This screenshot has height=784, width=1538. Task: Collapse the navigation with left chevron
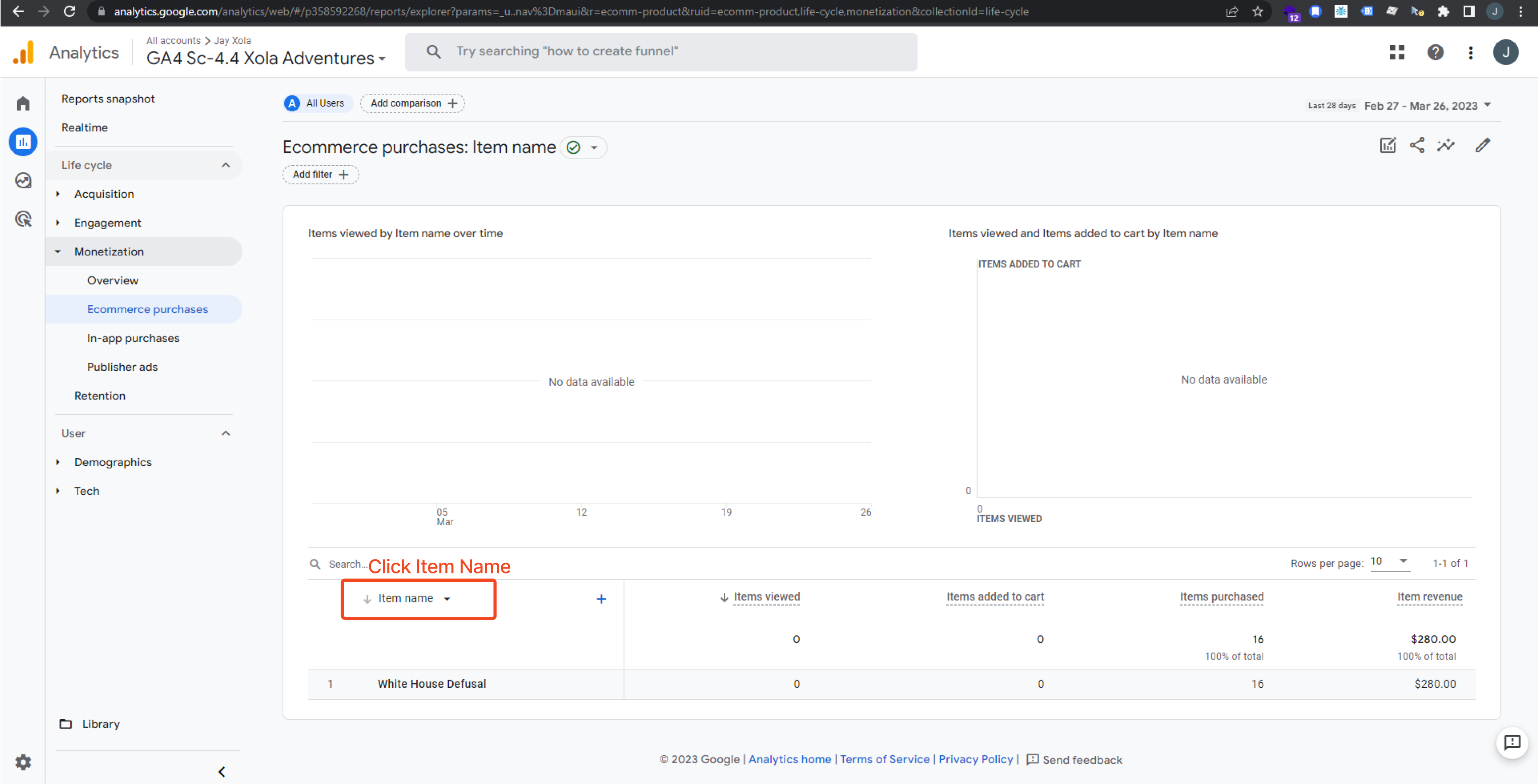(221, 771)
